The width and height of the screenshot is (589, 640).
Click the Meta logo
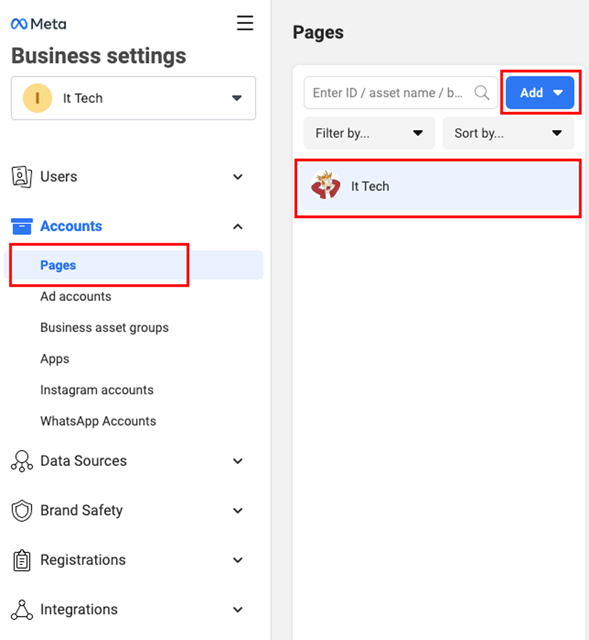[38, 24]
